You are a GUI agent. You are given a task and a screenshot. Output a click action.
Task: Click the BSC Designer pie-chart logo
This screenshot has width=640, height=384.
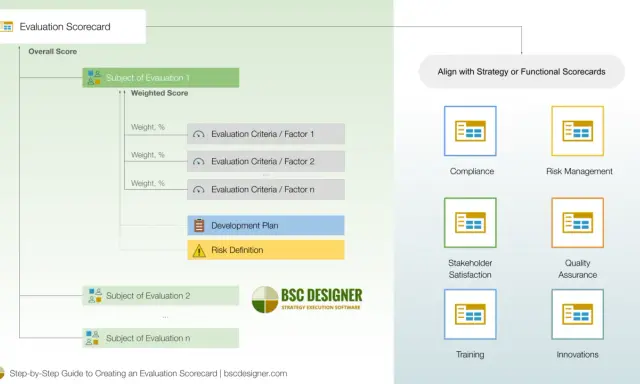[x=265, y=300]
